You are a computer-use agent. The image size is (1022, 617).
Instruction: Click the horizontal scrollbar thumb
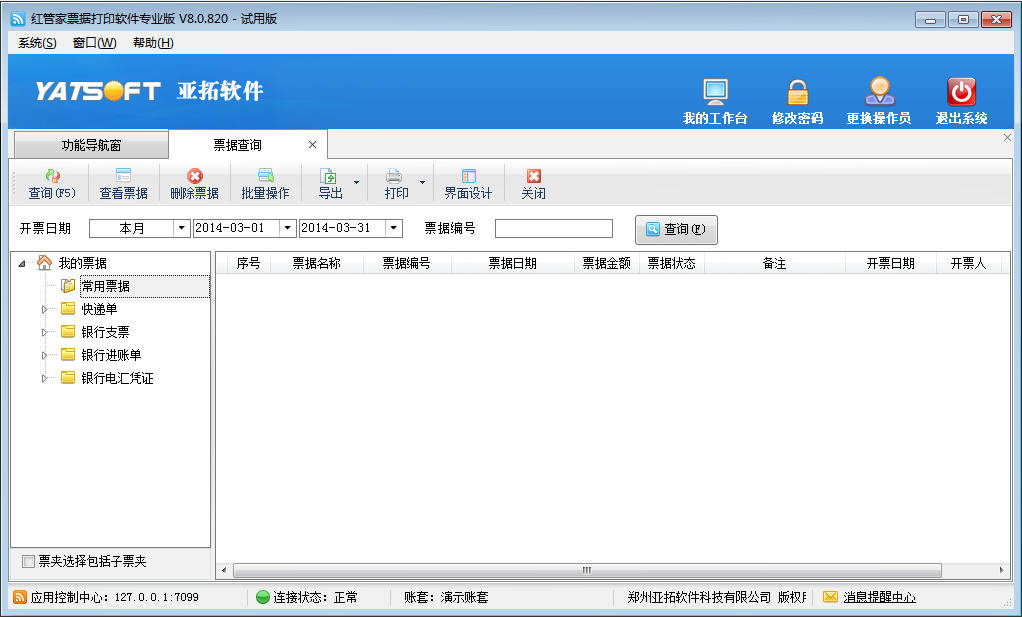coord(587,570)
